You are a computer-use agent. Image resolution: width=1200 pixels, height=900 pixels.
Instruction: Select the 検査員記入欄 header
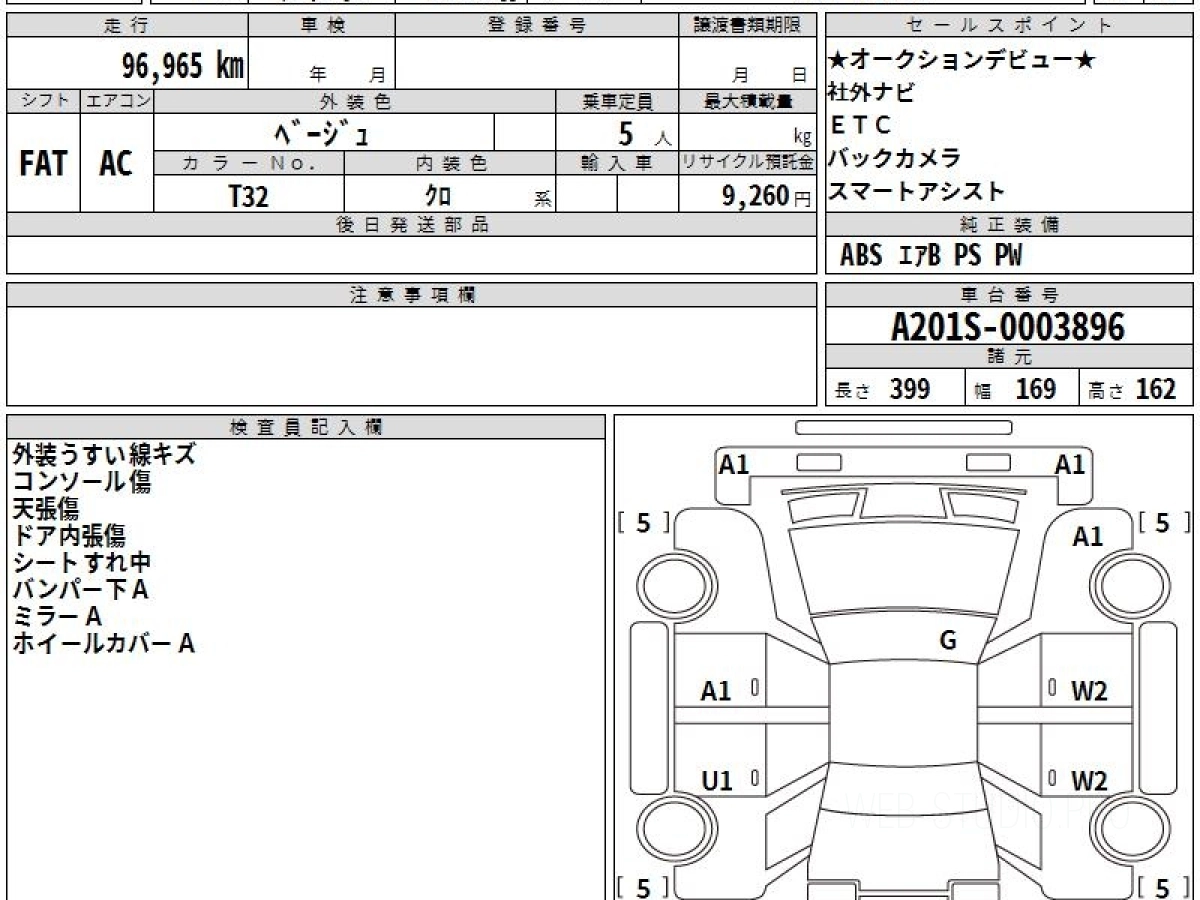[306, 427]
